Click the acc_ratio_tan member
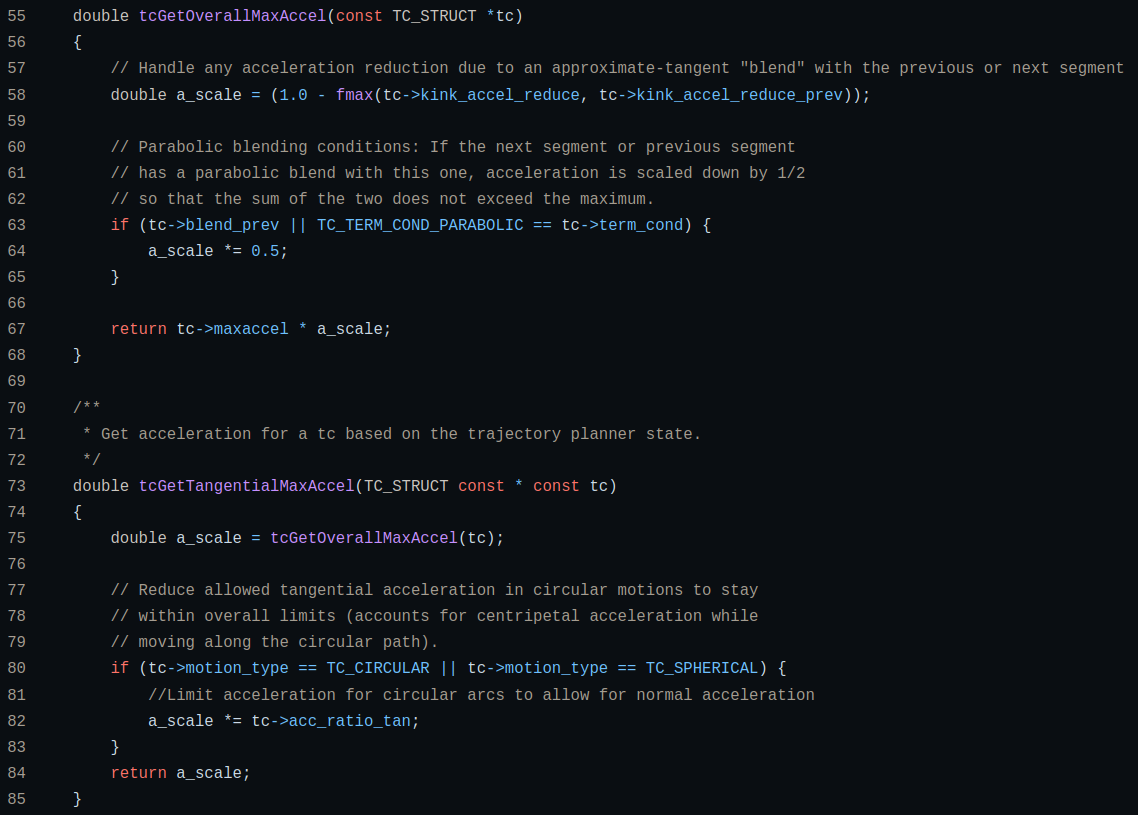 [350, 721]
